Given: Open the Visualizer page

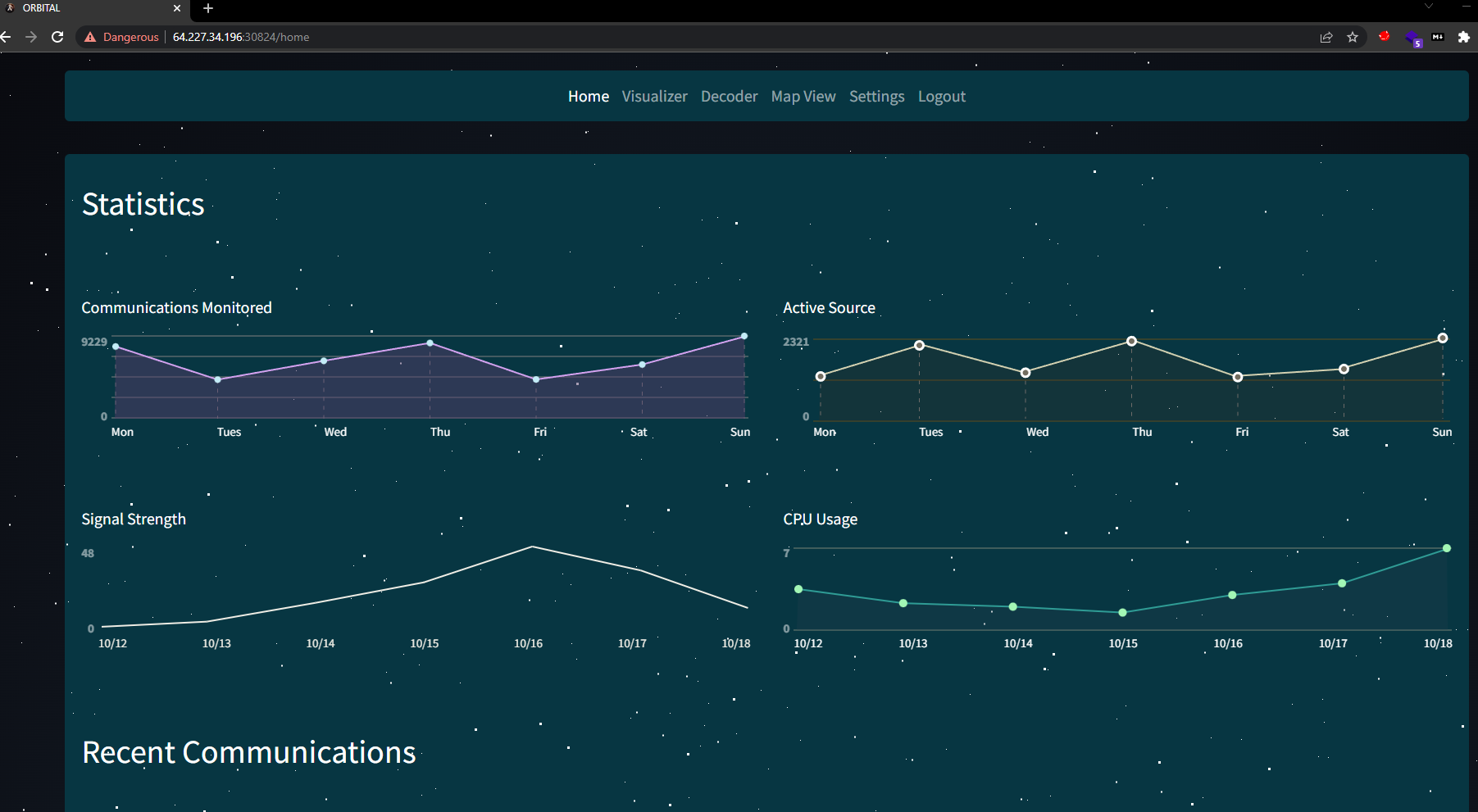Looking at the screenshot, I should [x=654, y=96].
